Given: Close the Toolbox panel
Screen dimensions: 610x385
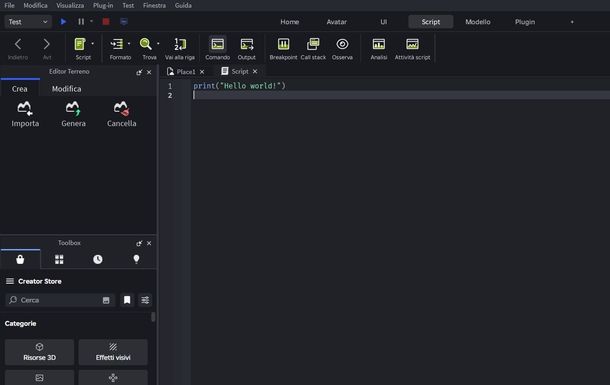Looking at the screenshot, I should 149,243.
